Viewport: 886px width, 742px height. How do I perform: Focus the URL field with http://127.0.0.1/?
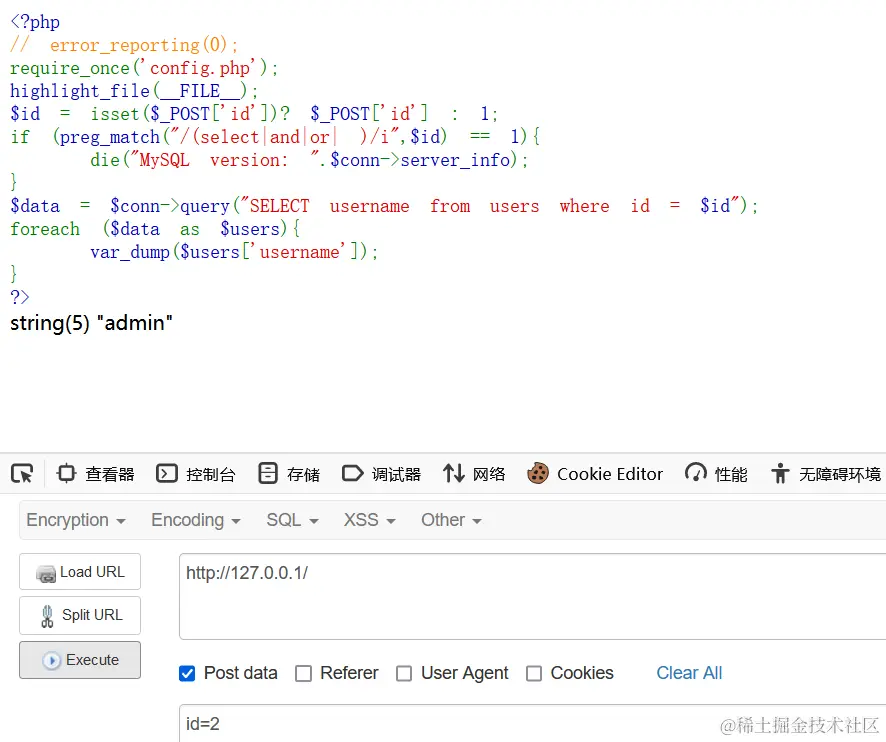[x=532, y=597]
